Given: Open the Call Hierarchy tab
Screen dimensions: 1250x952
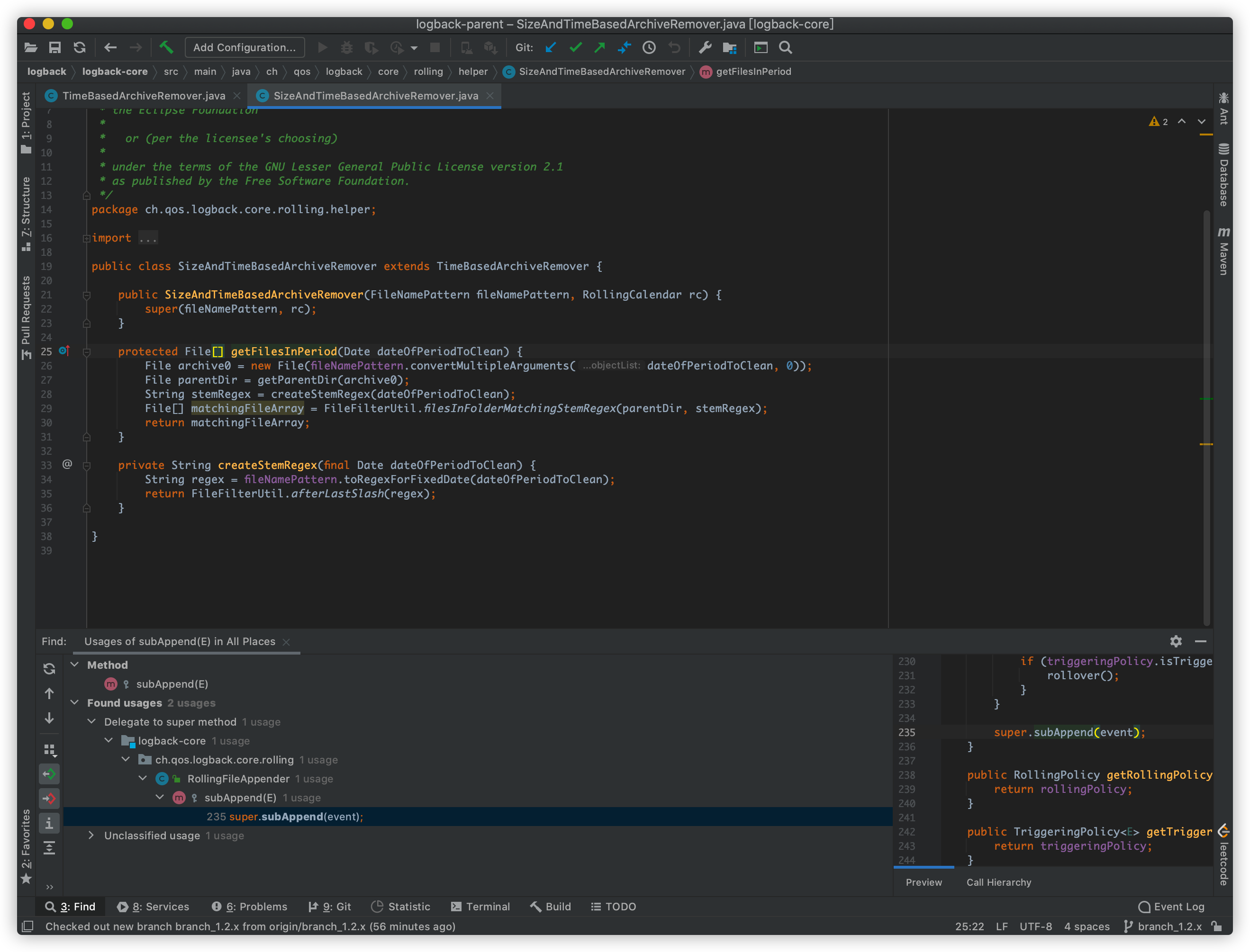Looking at the screenshot, I should (998, 882).
